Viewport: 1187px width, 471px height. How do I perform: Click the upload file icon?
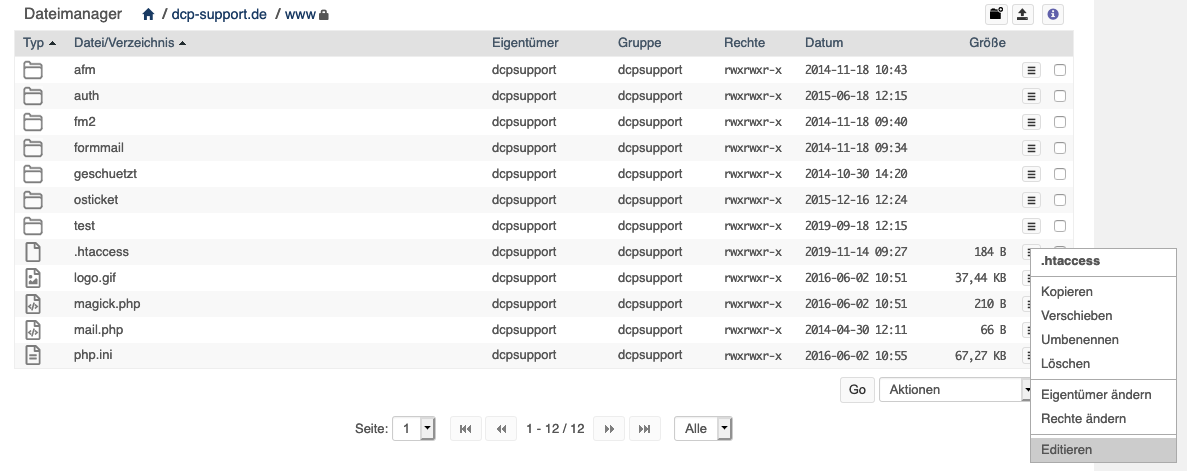coord(1023,14)
